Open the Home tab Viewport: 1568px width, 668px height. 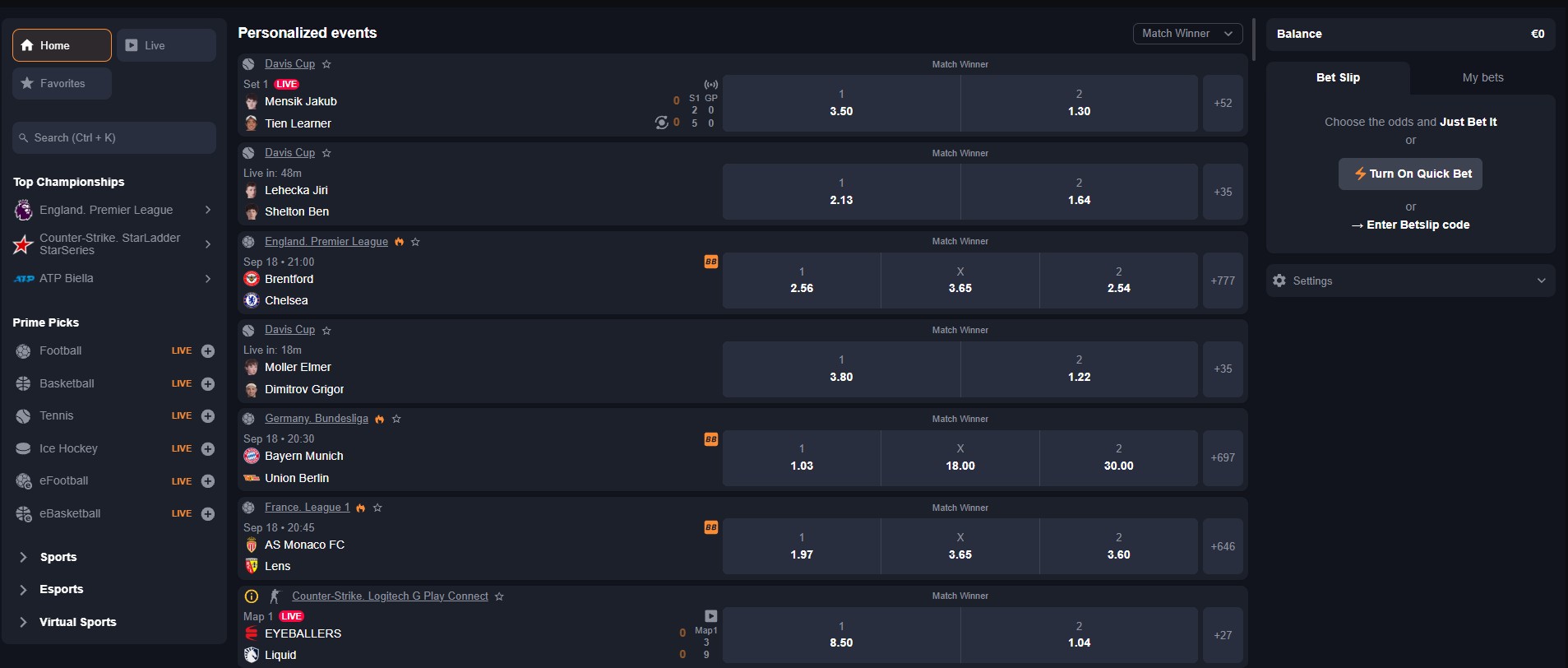click(x=62, y=45)
